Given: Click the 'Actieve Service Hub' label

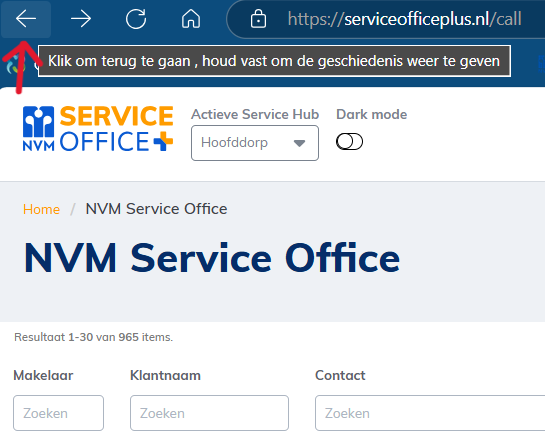Looking at the screenshot, I should pos(255,114).
